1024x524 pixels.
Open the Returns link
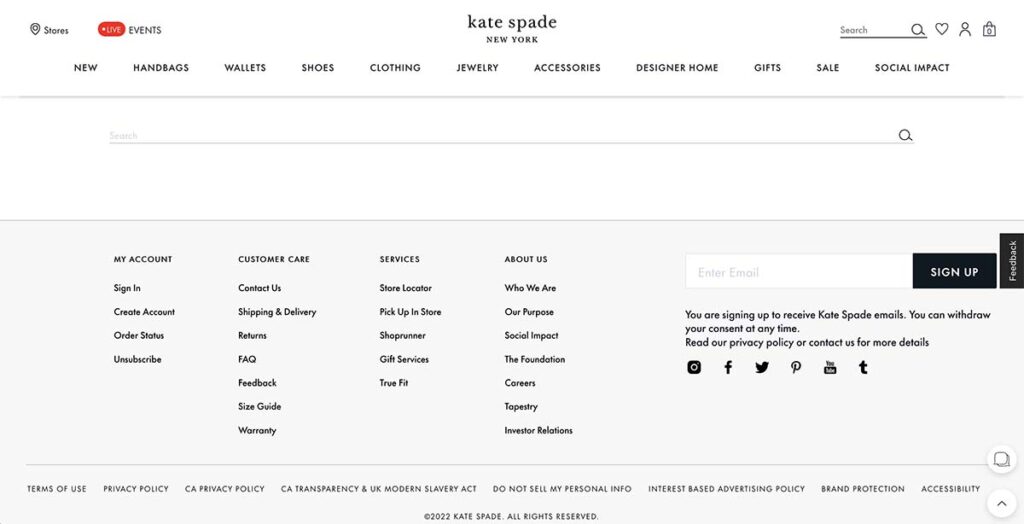pos(252,335)
